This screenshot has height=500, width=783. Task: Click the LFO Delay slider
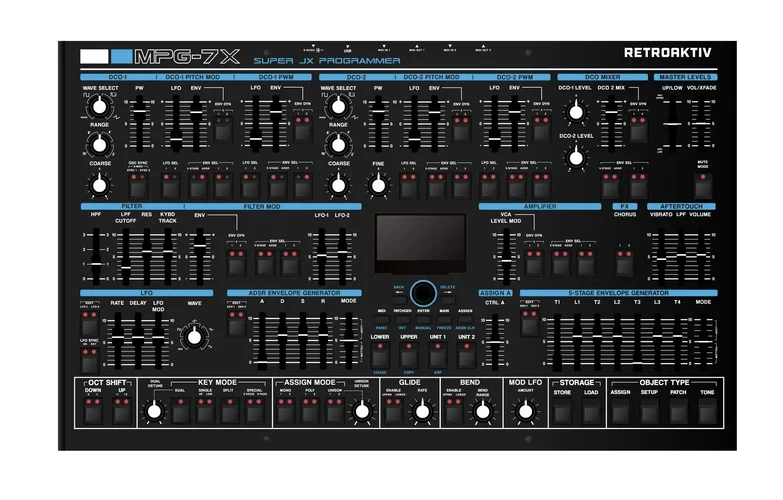[x=138, y=342]
